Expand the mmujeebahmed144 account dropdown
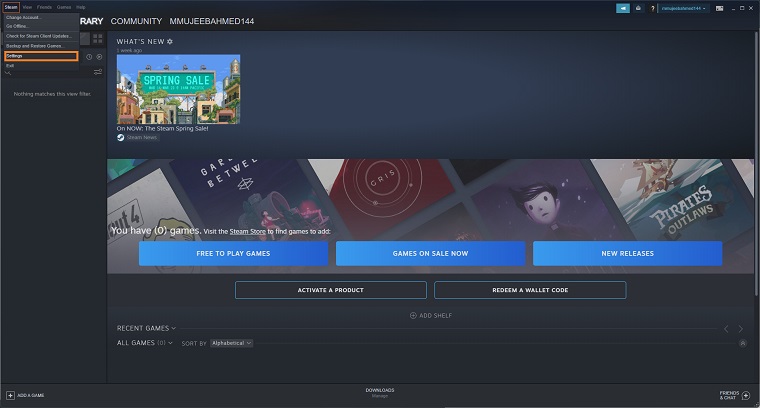The width and height of the screenshot is (760, 408). pos(683,8)
